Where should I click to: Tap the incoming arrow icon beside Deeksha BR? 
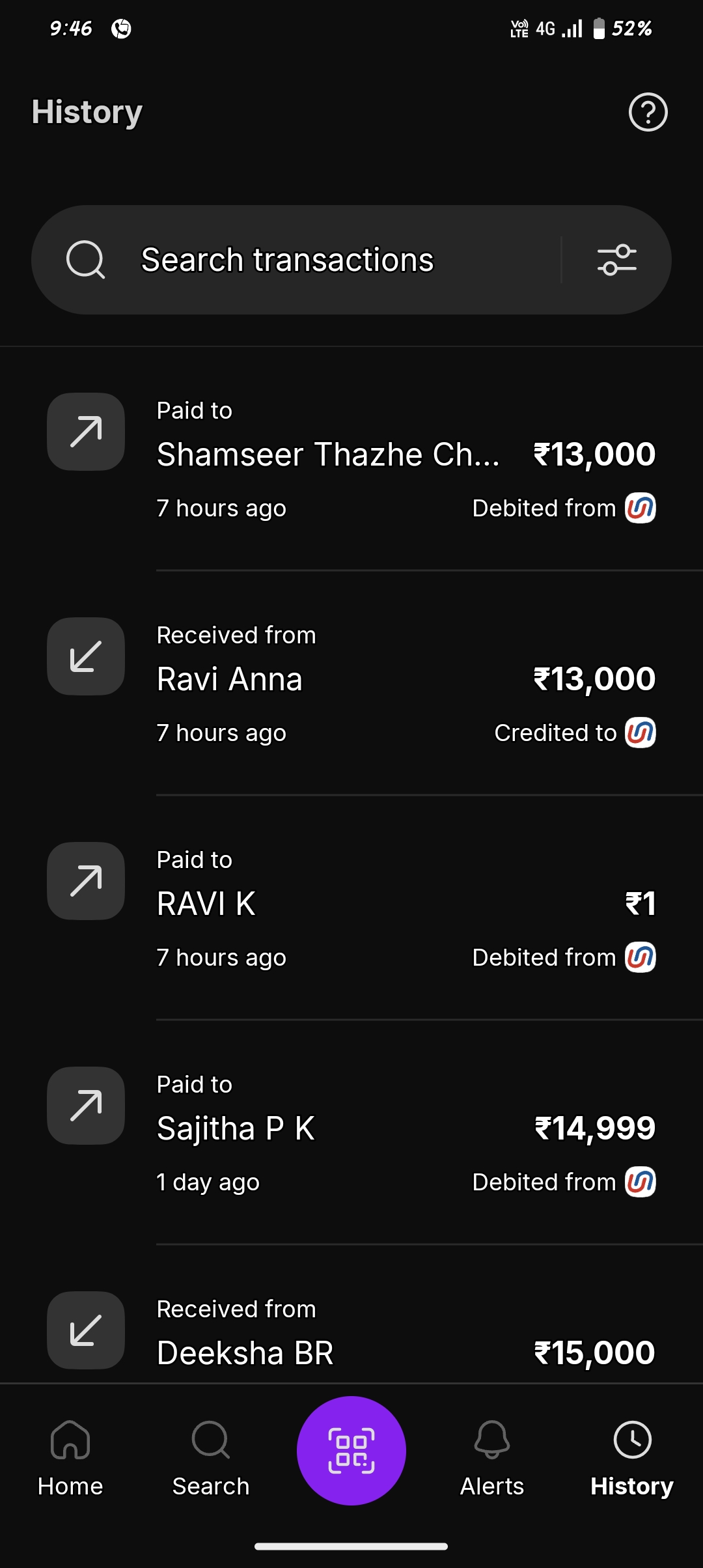tap(86, 1330)
